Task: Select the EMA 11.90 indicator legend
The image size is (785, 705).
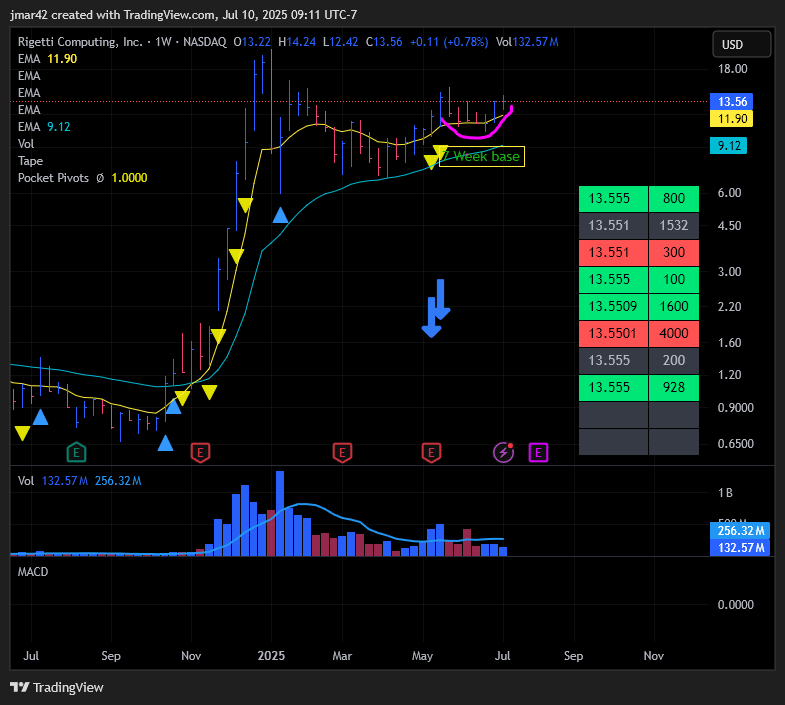Action: 48,59
